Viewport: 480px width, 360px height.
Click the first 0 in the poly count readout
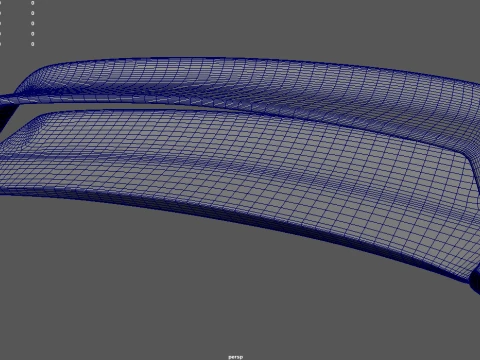point(32,3)
